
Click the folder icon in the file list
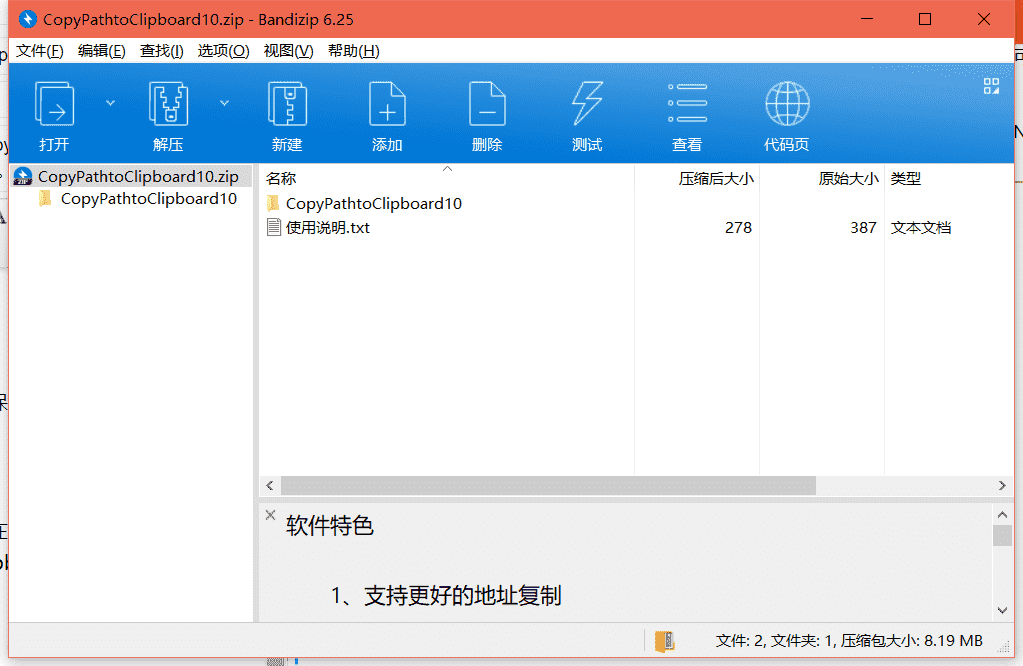click(273, 204)
